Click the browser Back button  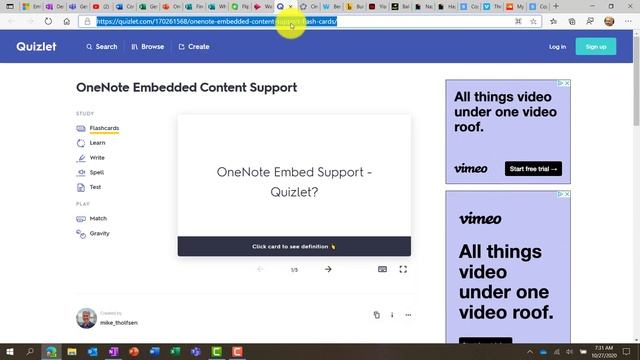(x=11, y=21)
